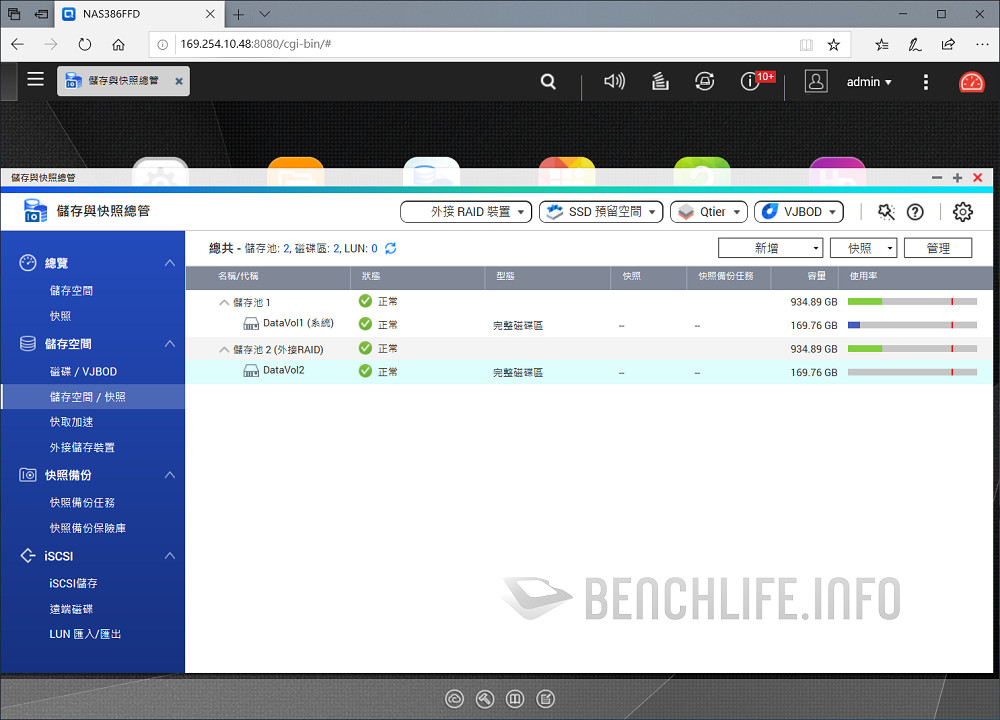Open storage manager help question mark icon
This screenshot has height=720, width=1000.
(x=915, y=212)
